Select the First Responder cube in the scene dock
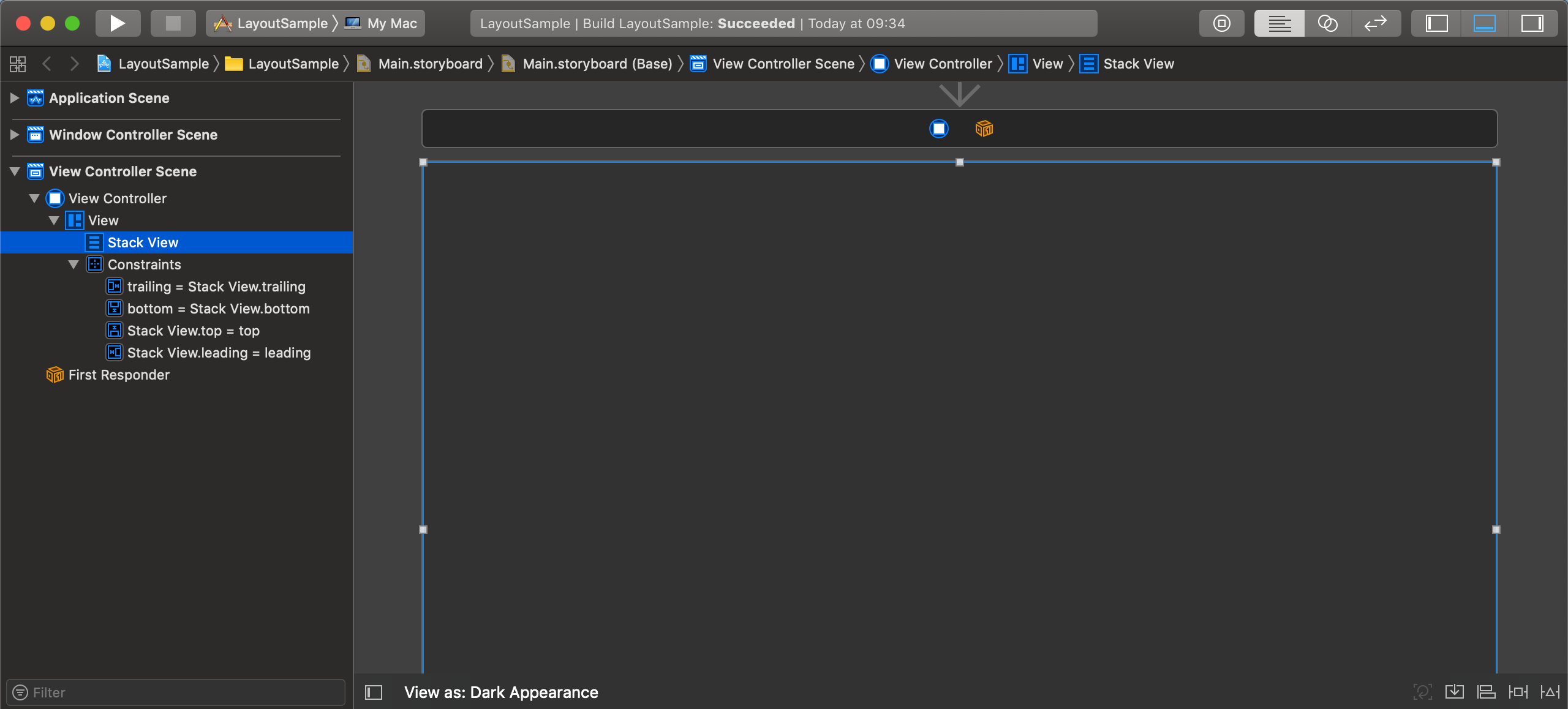The height and width of the screenshot is (709, 1568). [983, 129]
